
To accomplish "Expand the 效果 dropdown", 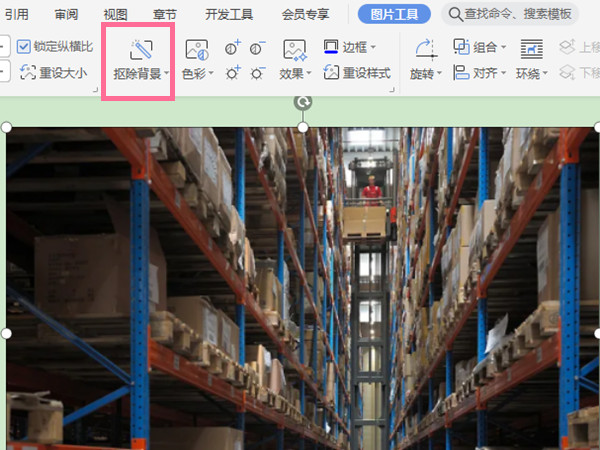I will (309, 73).
